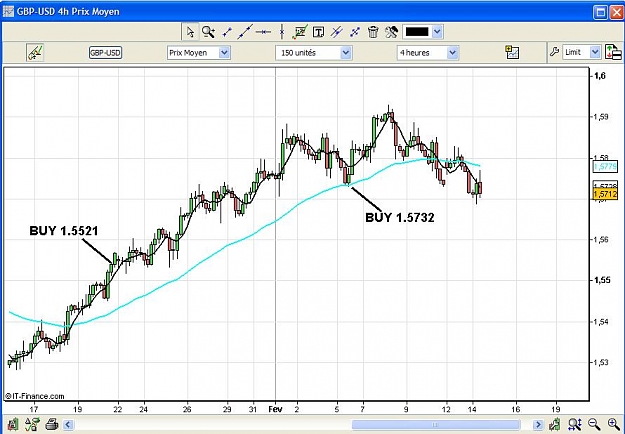Click the add new chart icon
This screenshot has width=625, height=434.
pos(512,52)
